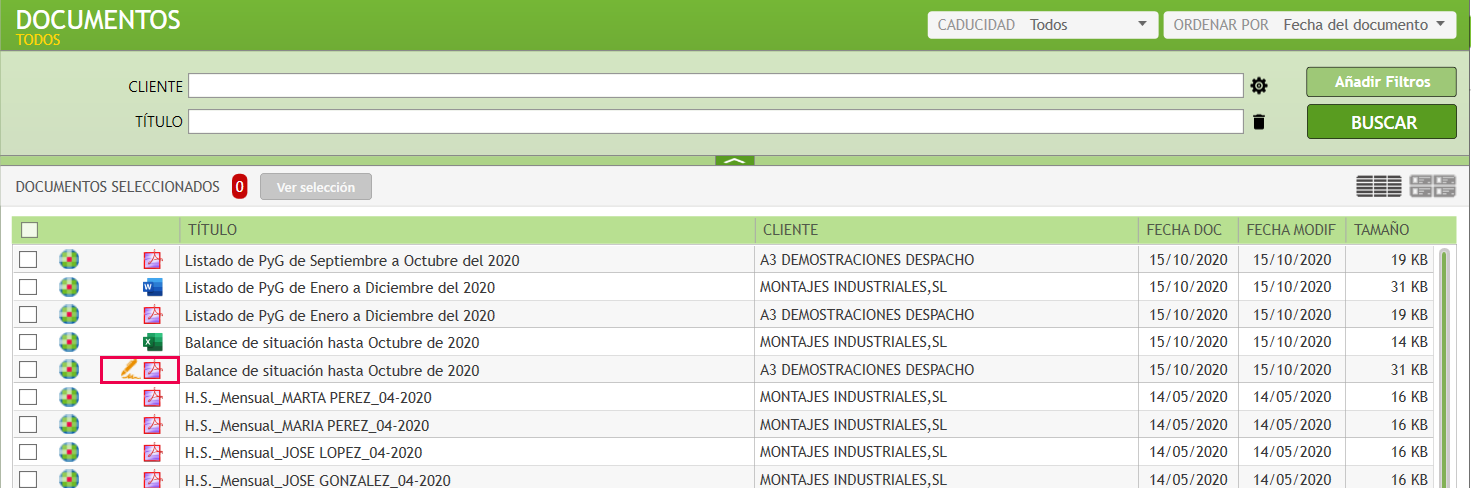Focus the TÍTULO input field

(x=716, y=122)
